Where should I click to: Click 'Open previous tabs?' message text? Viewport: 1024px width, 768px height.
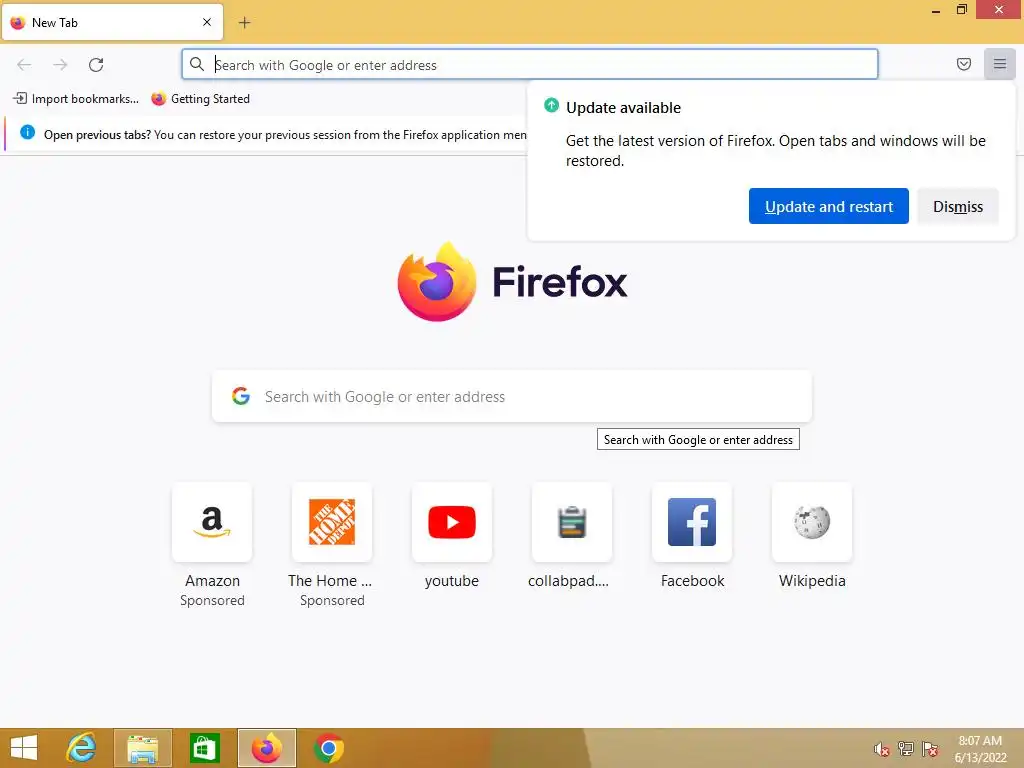(97, 135)
